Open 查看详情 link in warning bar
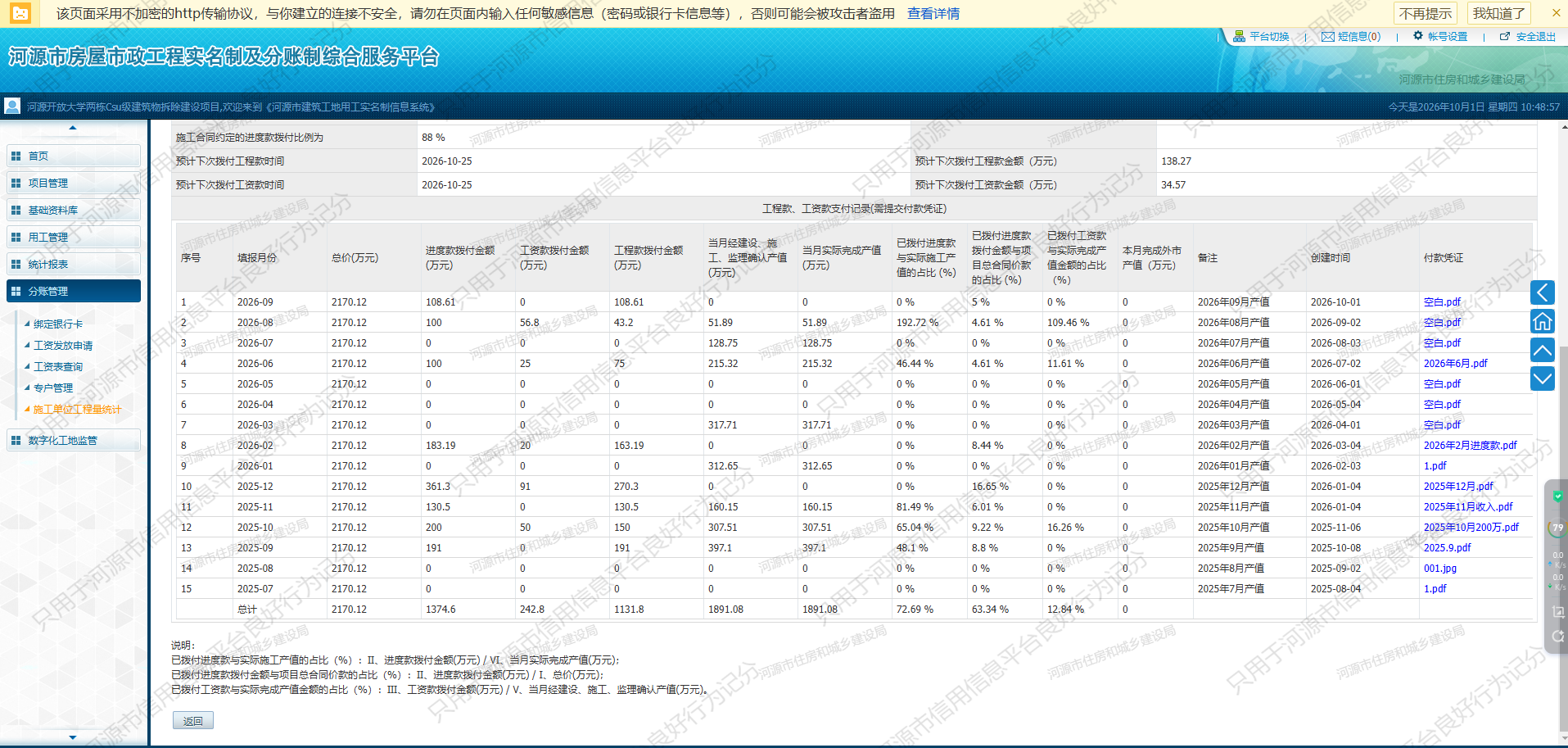Viewport: 1568px width, 748px height. pyautogui.click(x=933, y=13)
